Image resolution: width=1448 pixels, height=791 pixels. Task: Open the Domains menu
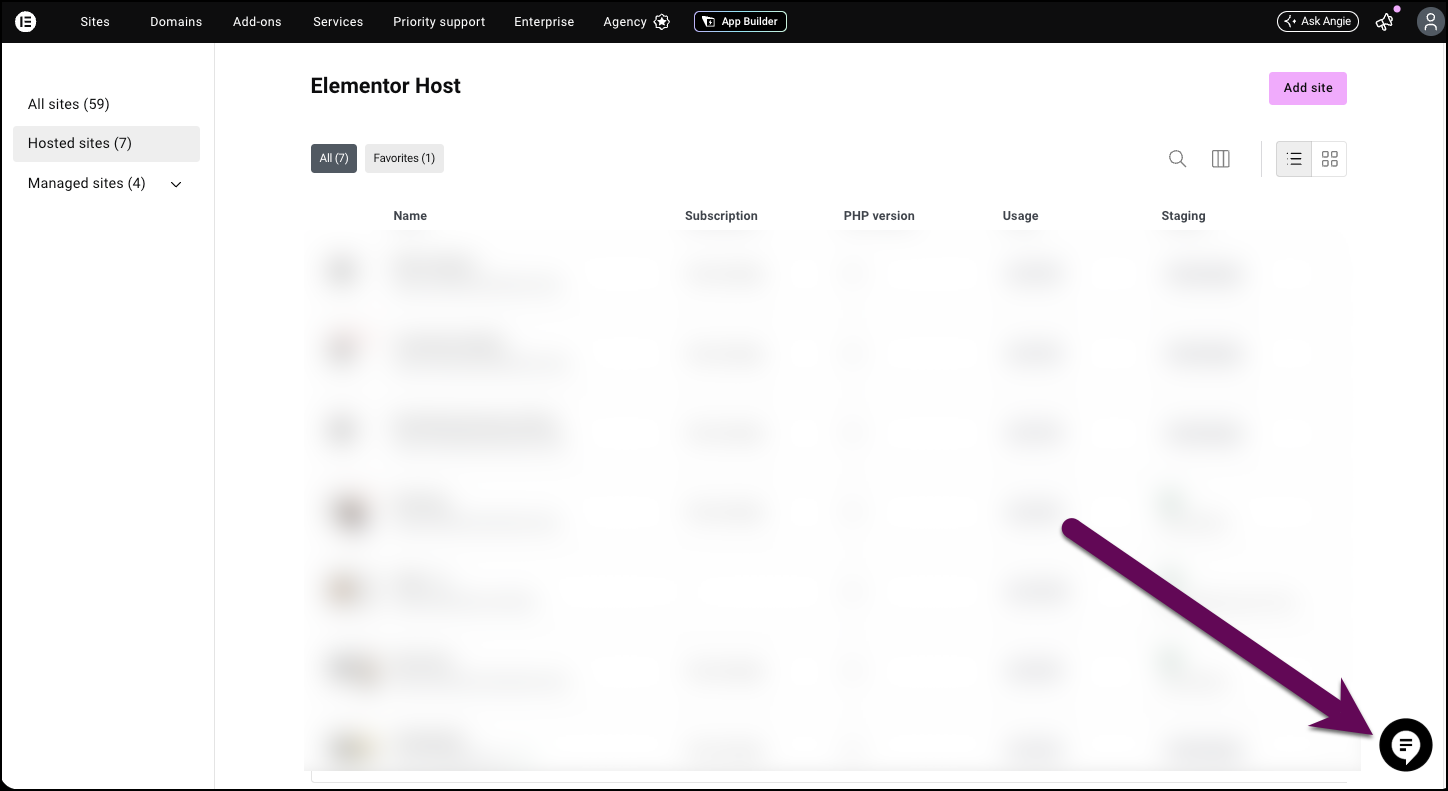coord(176,21)
